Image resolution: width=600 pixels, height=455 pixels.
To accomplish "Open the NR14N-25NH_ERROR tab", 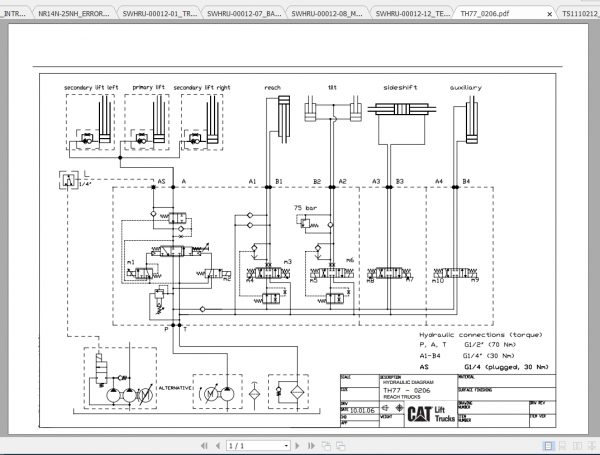I will pyautogui.click(x=74, y=13).
